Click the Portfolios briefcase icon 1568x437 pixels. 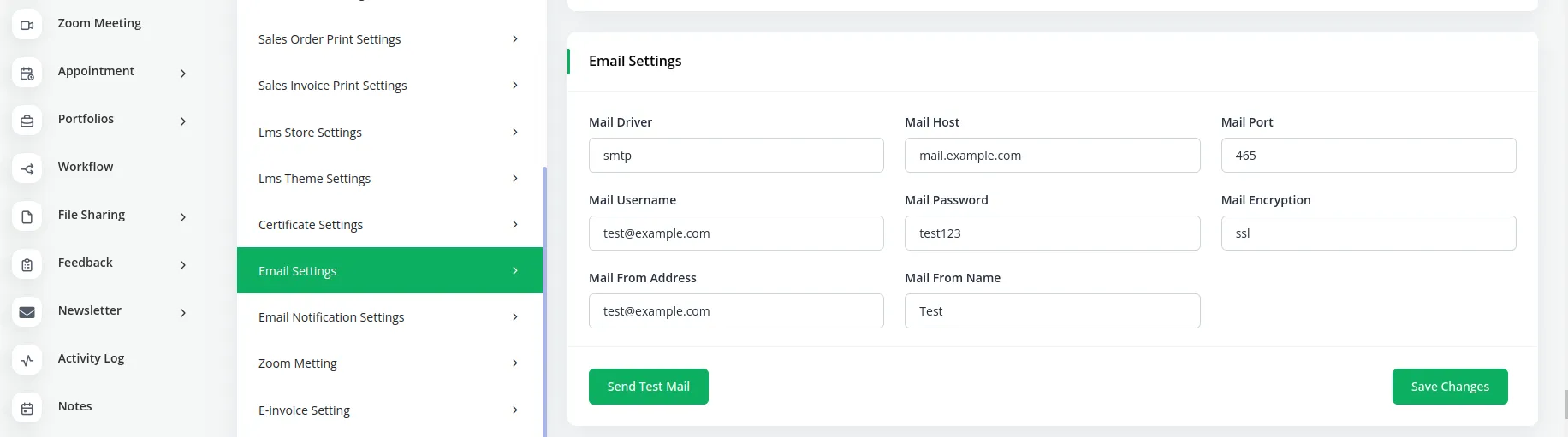pyautogui.click(x=27, y=121)
